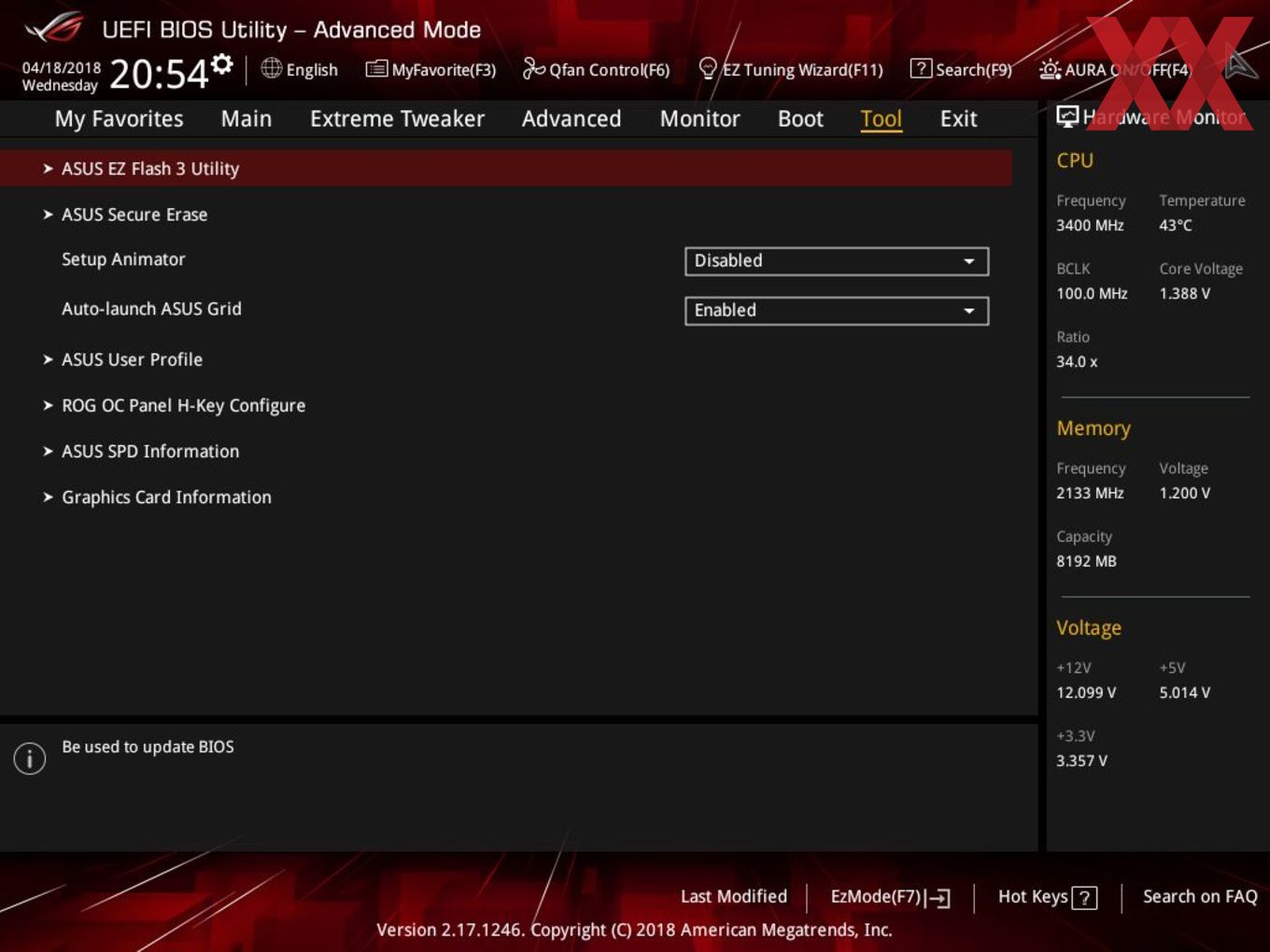The image size is (1270, 952).
Task: Open ASUS Secure Erase entry
Action: pyautogui.click(x=134, y=215)
